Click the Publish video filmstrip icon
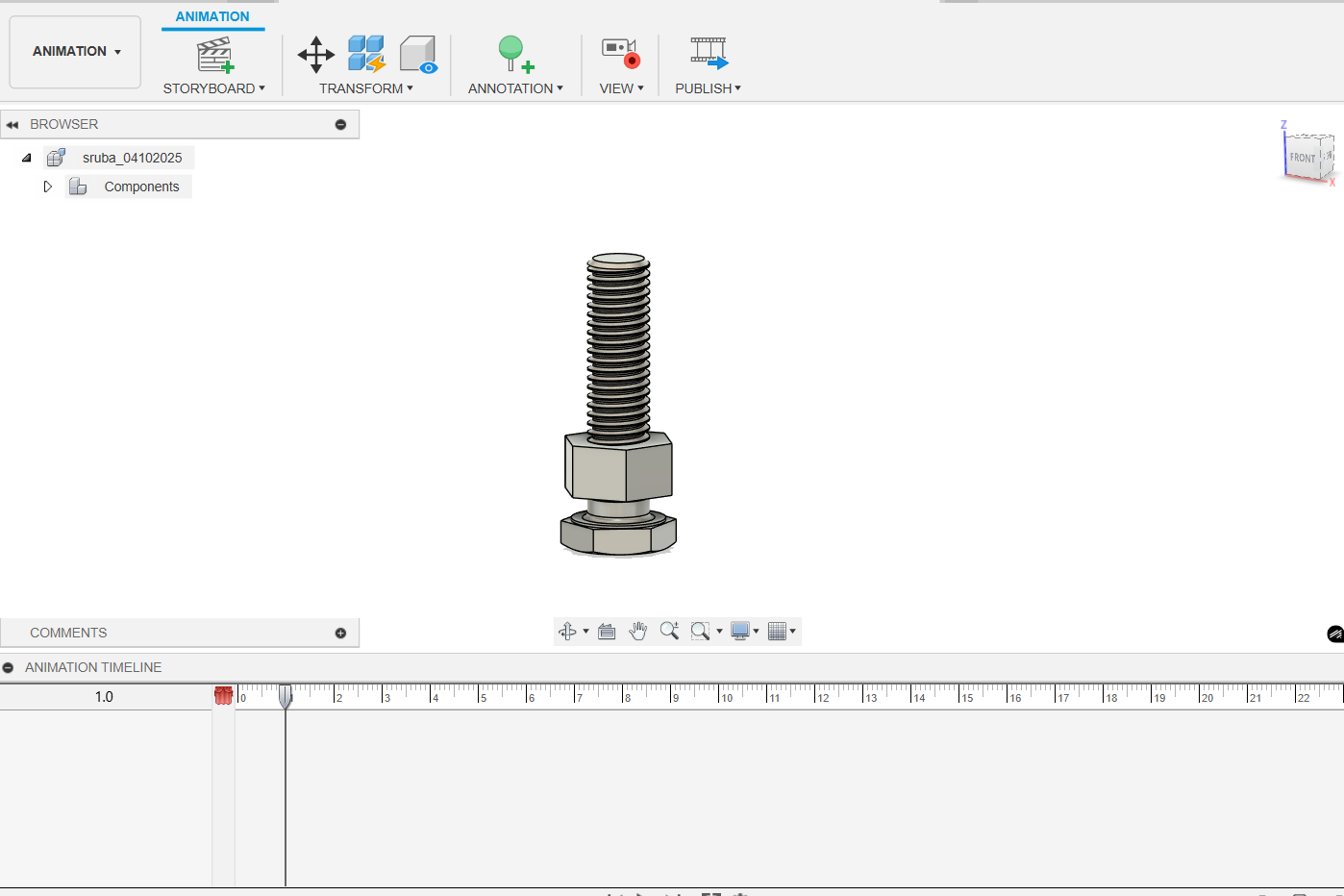Image resolution: width=1344 pixels, height=896 pixels. [709, 53]
